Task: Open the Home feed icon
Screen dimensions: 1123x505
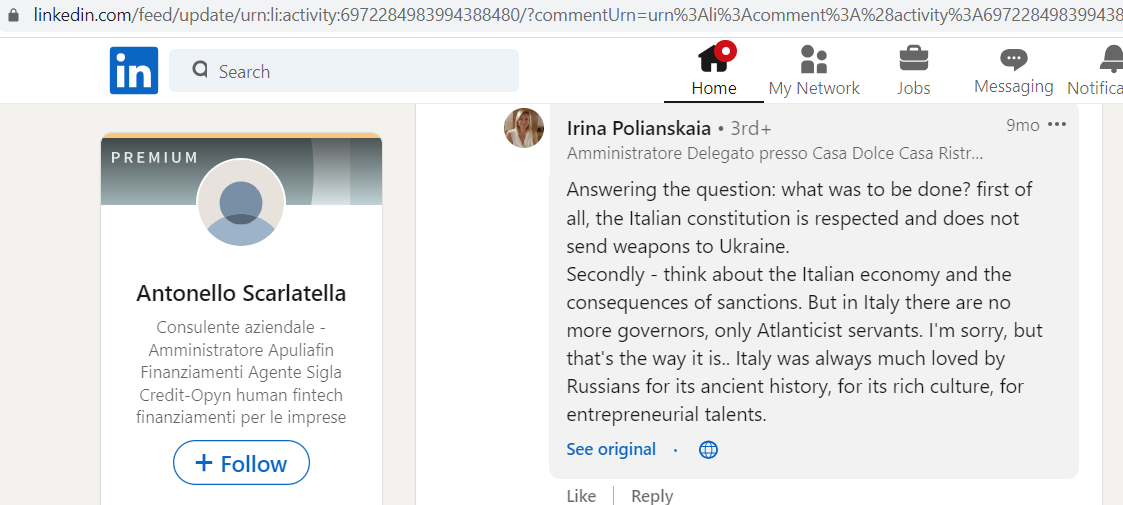Action: click(714, 57)
